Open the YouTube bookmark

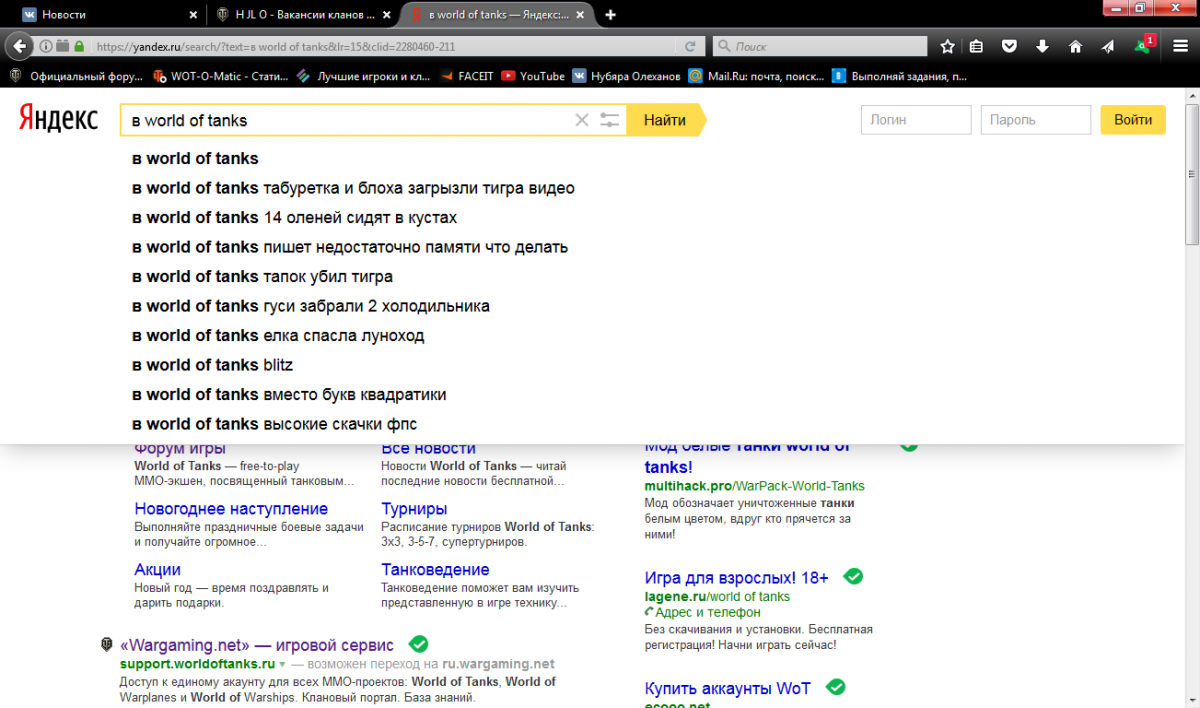pos(533,76)
